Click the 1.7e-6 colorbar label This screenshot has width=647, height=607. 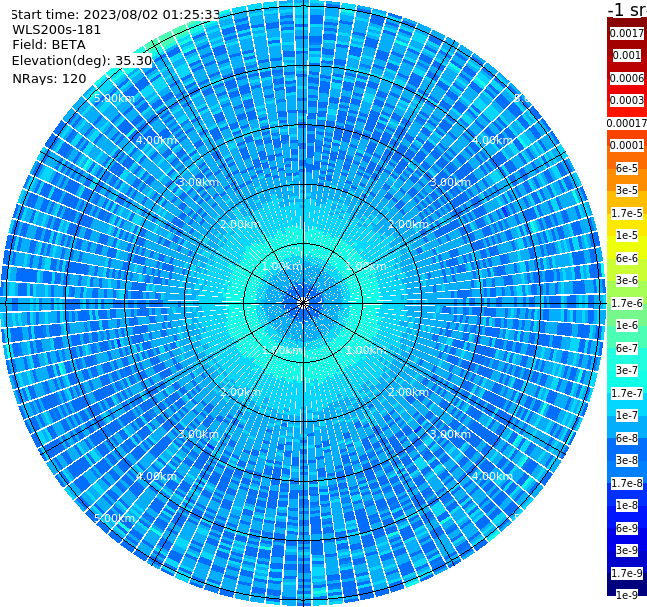[627, 303]
